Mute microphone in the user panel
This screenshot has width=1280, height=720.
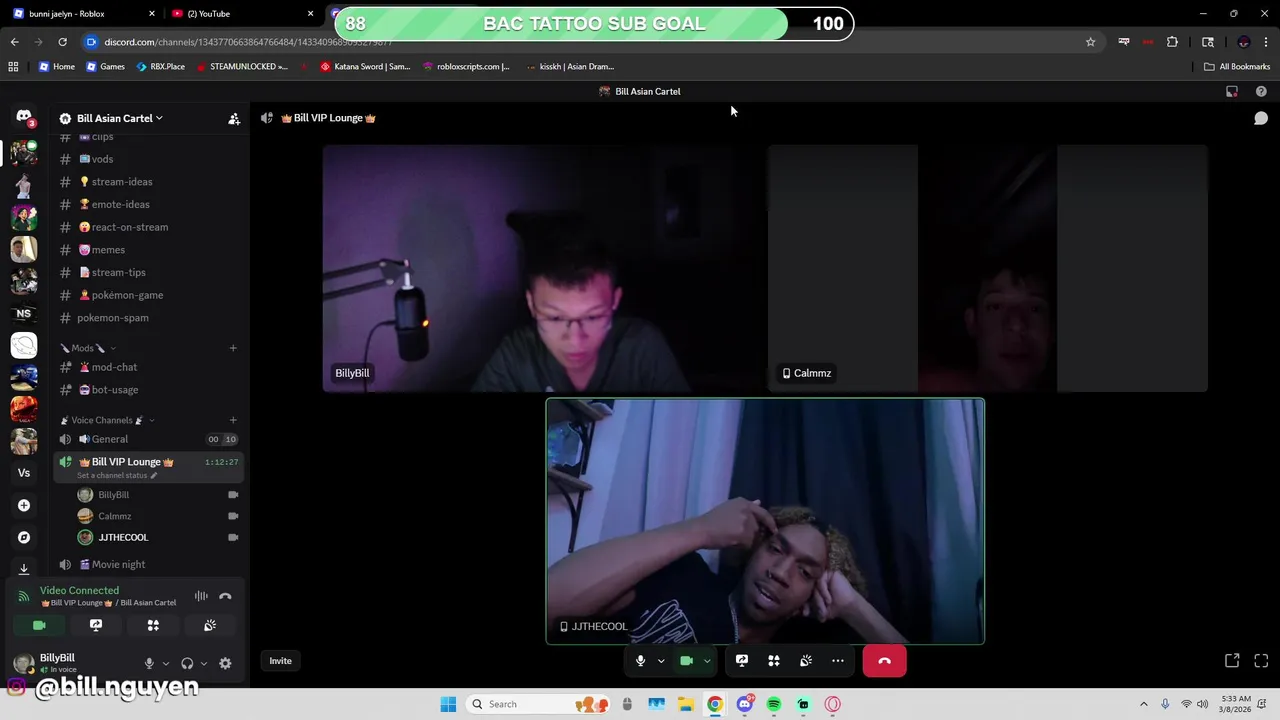[x=149, y=663]
